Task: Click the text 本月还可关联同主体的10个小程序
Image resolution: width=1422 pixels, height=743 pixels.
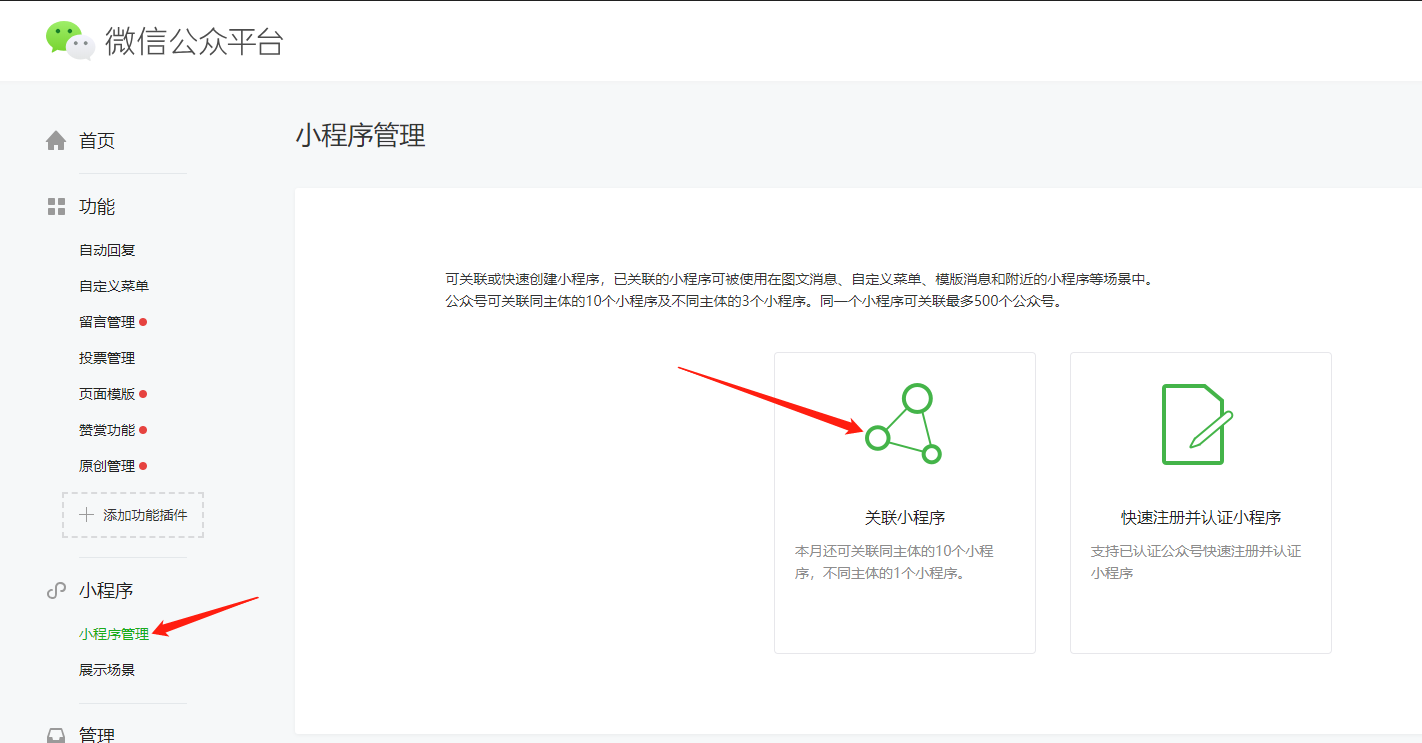Action: point(894,563)
